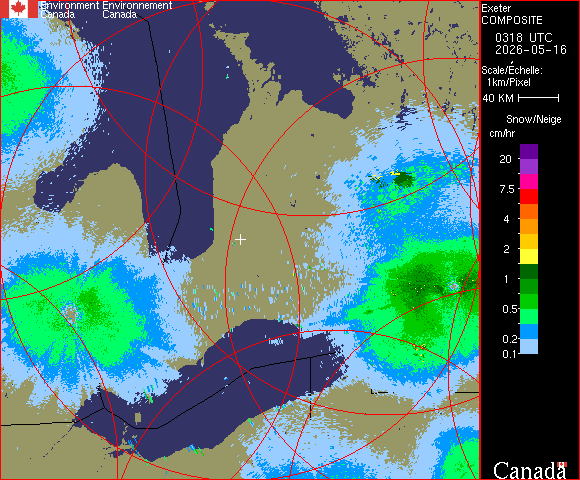Viewport: 580px width, 480px height.
Task: Click the Exeter station name label
Action: [x=496, y=9]
